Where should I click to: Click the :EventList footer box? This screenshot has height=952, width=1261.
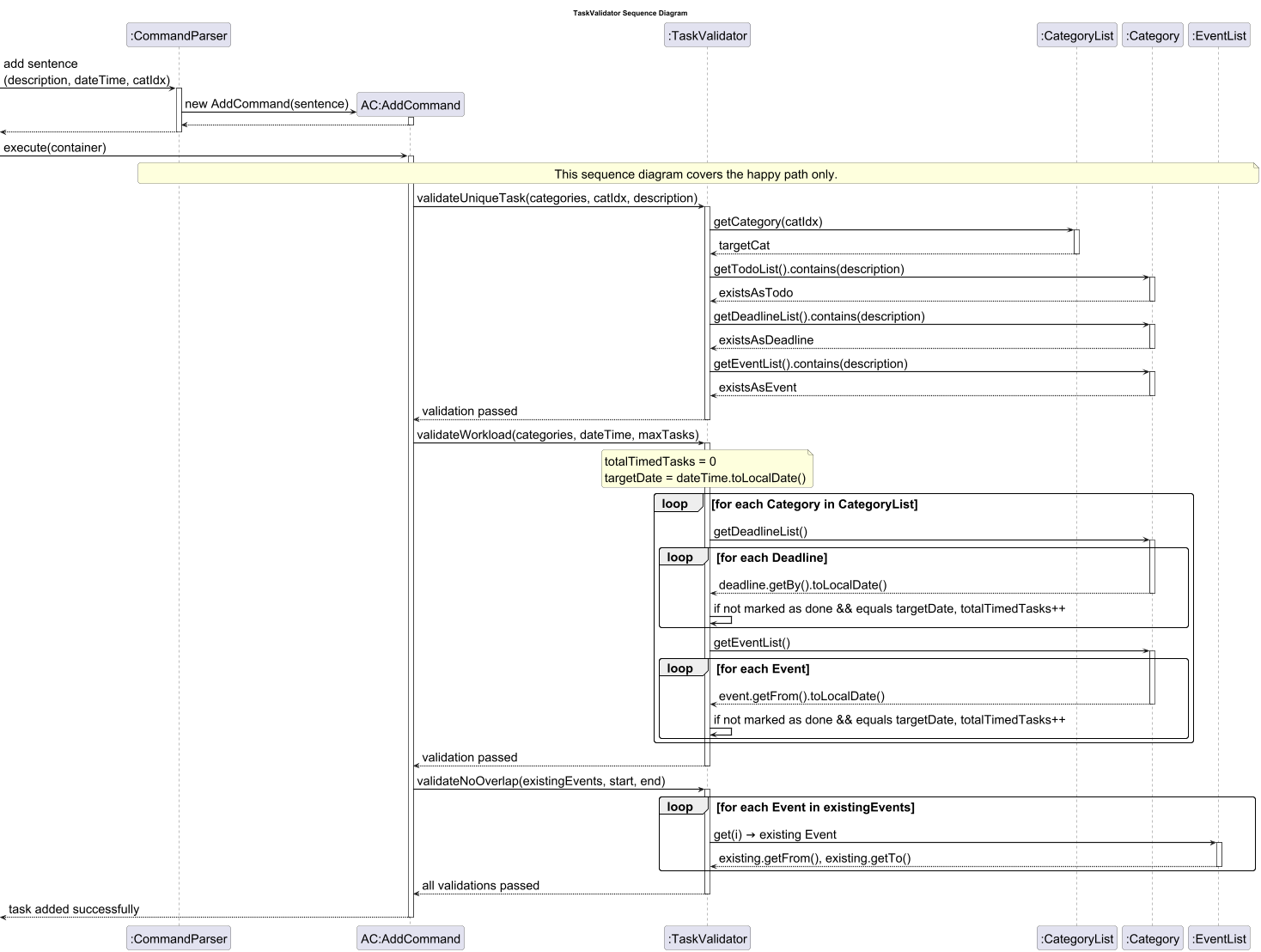pyautogui.click(x=1219, y=938)
